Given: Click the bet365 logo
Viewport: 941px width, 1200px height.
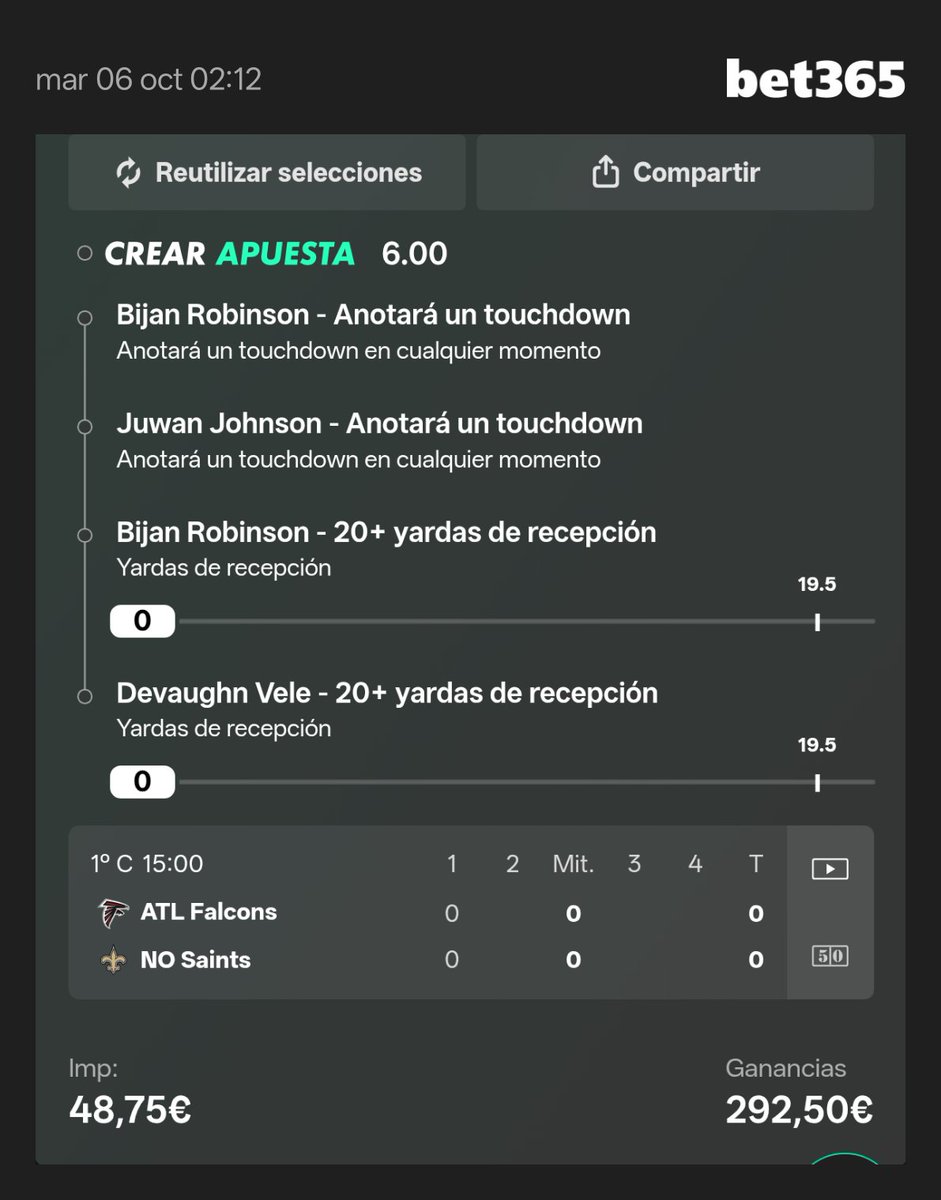Looking at the screenshot, I should (815, 79).
